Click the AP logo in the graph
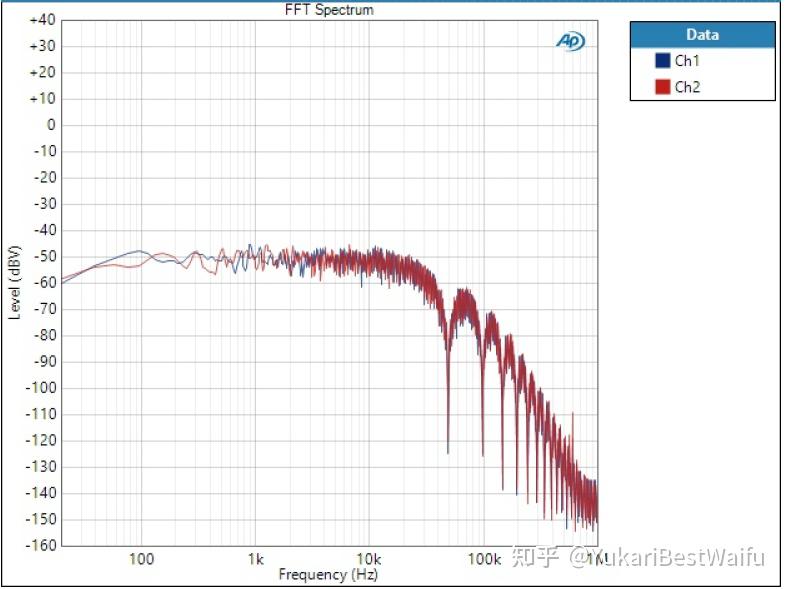 tap(570, 41)
